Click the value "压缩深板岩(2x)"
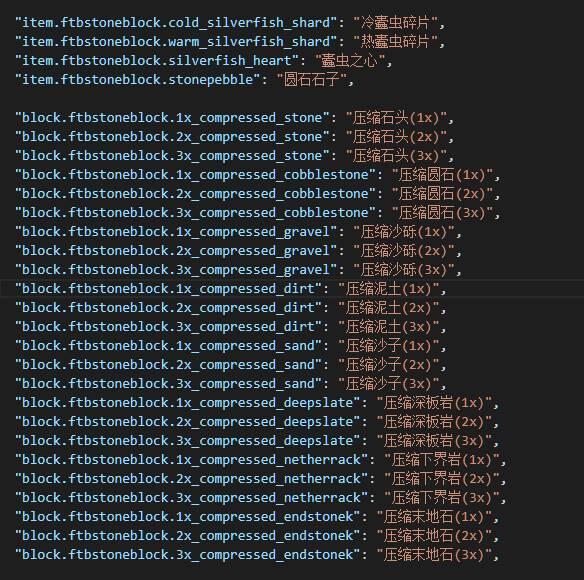The height and width of the screenshot is (580, 584). point(434,422)
